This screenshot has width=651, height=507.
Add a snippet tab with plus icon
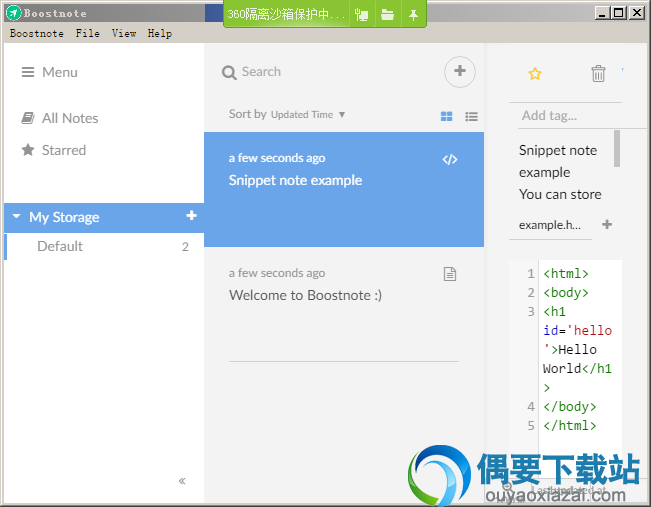tap(607, 225)
